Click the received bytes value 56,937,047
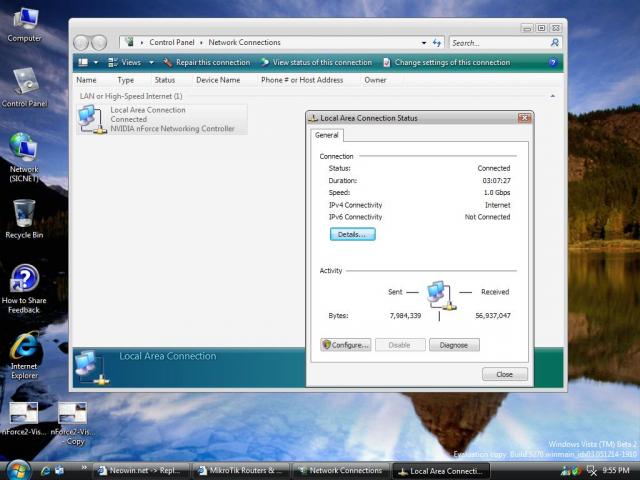640x480 pixels. (x=493, y=316)
